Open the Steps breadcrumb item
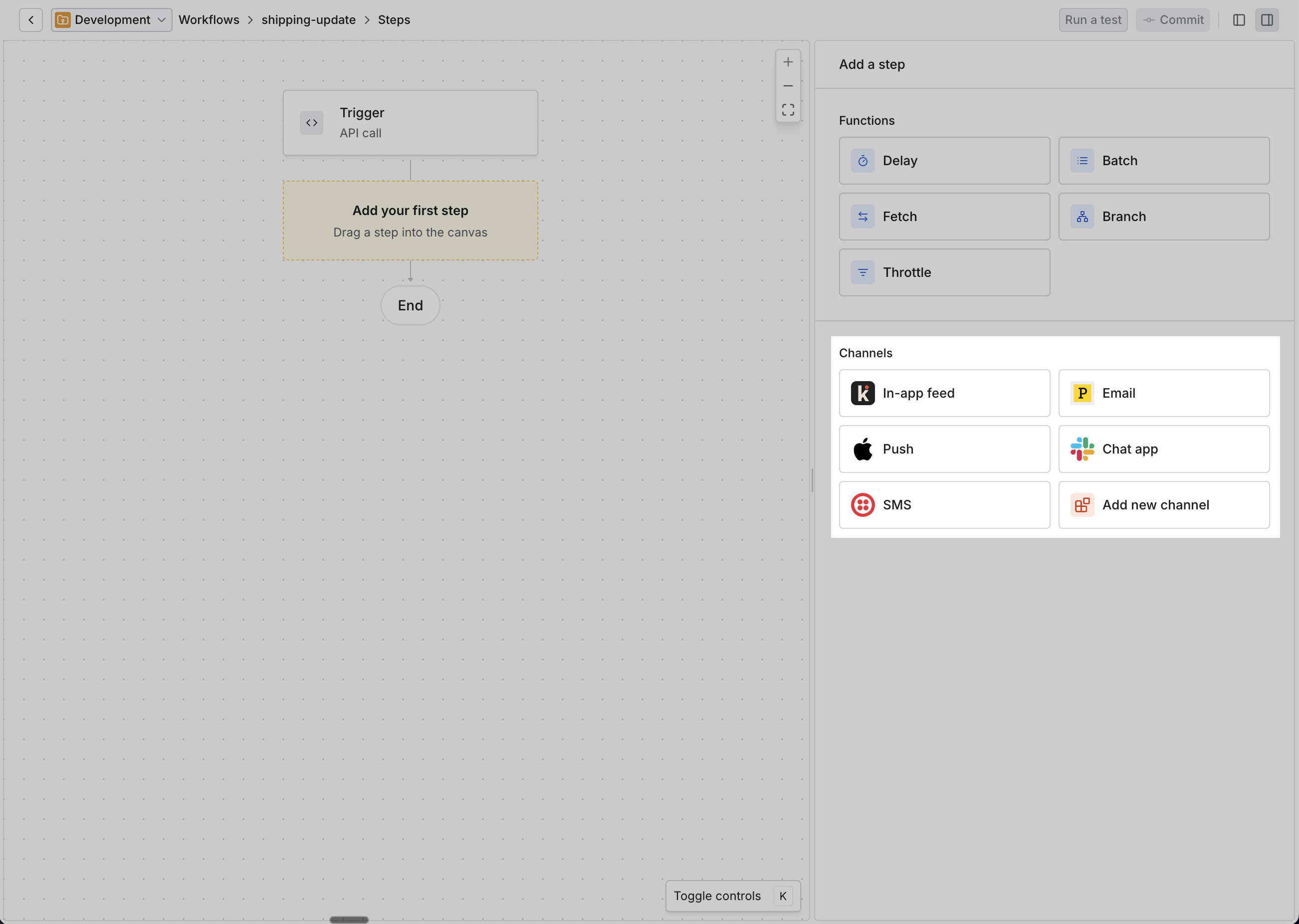 coord(394,19)
